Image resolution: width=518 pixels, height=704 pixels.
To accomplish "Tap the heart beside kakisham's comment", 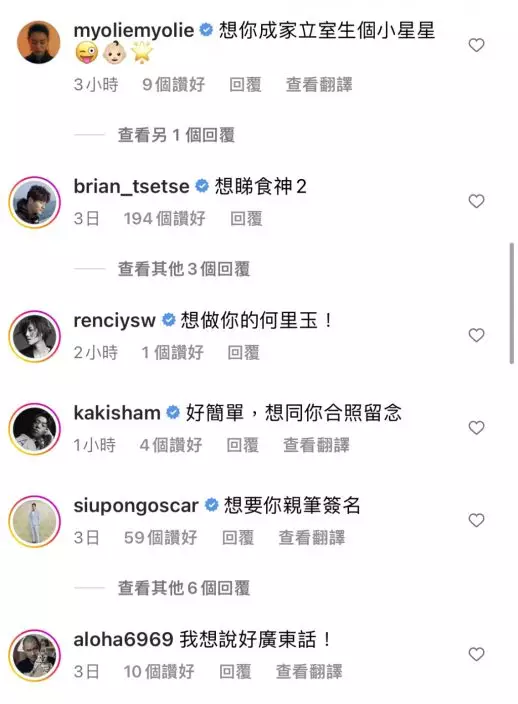I will point(476,427).
